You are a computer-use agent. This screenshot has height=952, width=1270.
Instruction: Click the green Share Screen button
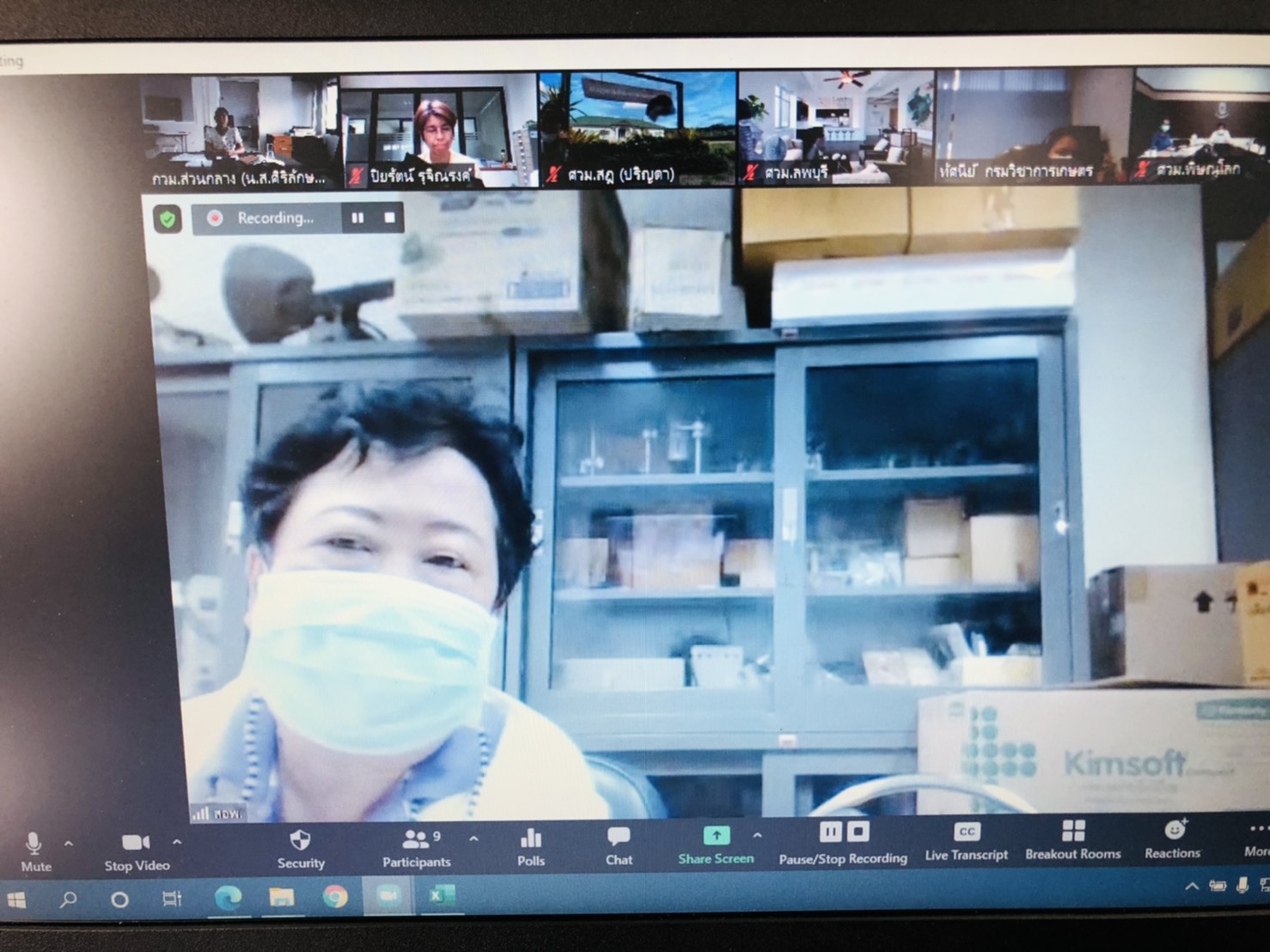click(x=716, y=845)
